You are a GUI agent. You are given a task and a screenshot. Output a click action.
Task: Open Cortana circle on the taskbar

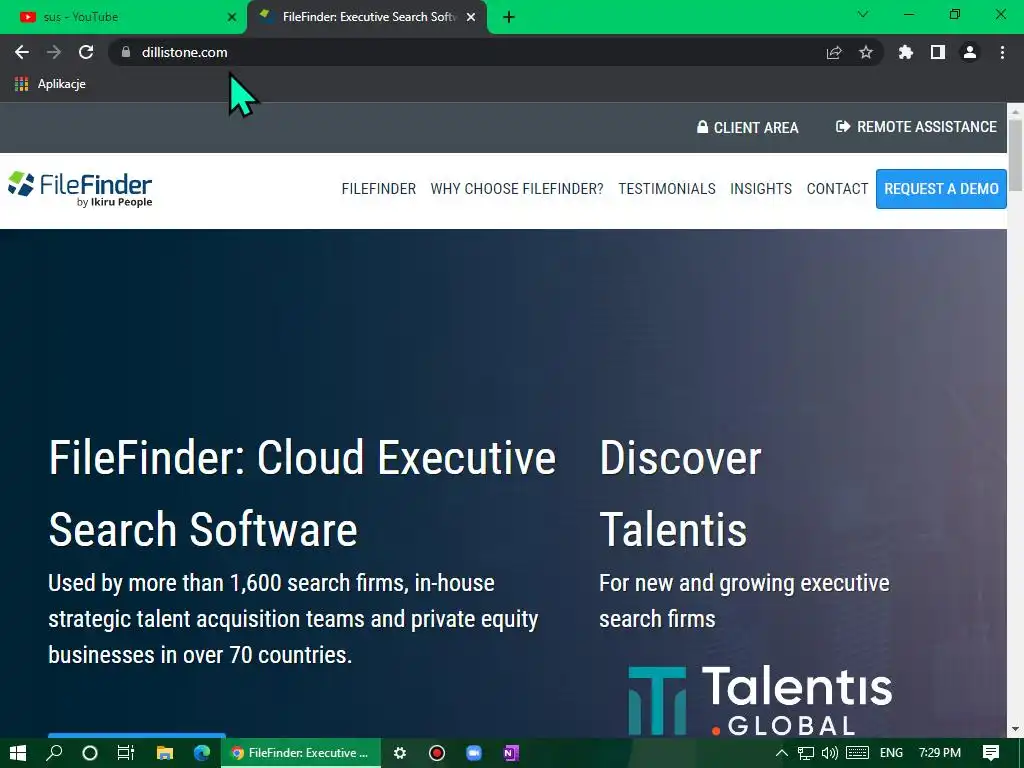[90, 753]
